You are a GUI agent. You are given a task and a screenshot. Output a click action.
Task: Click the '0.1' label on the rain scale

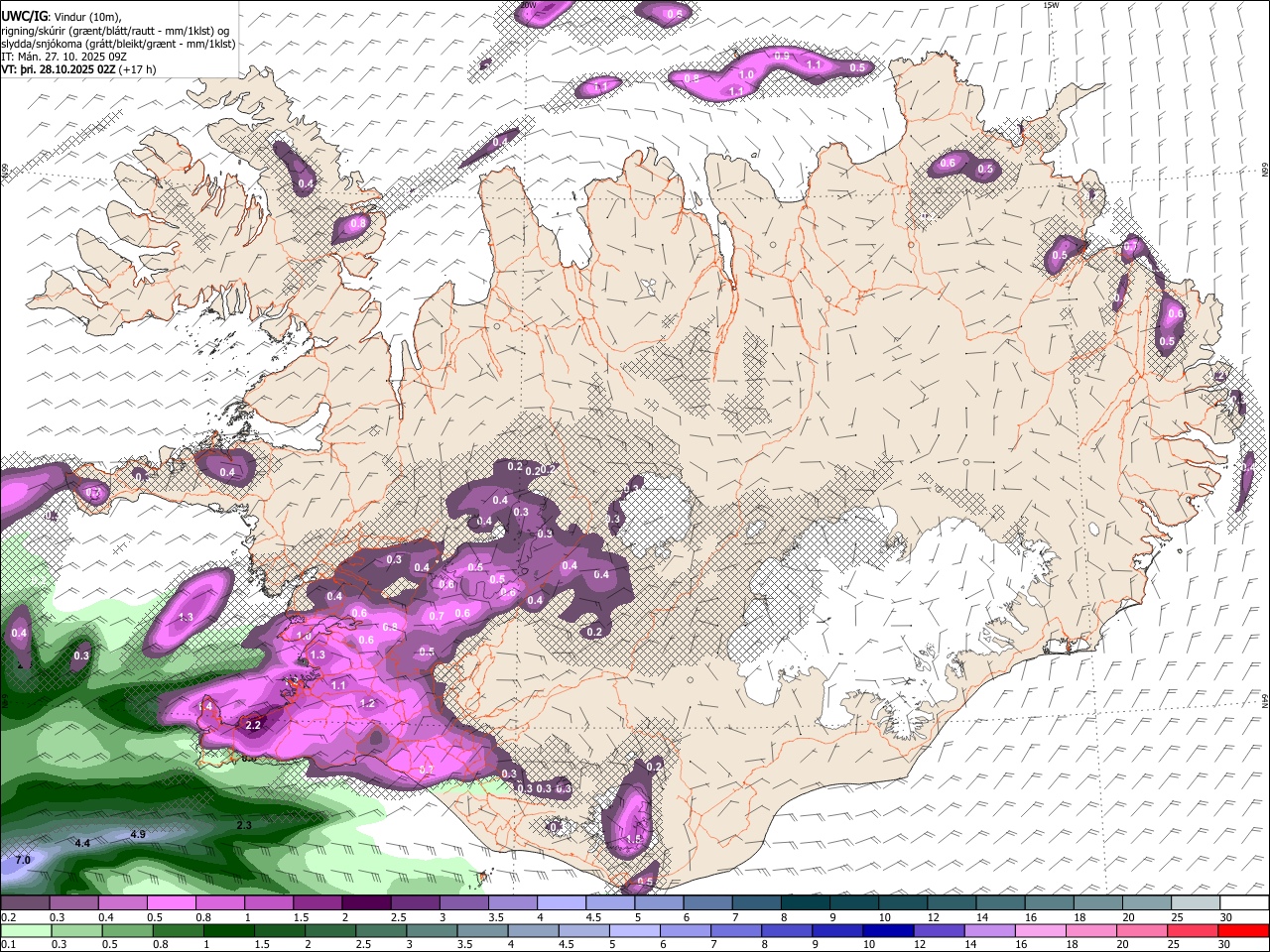point(8,944)
